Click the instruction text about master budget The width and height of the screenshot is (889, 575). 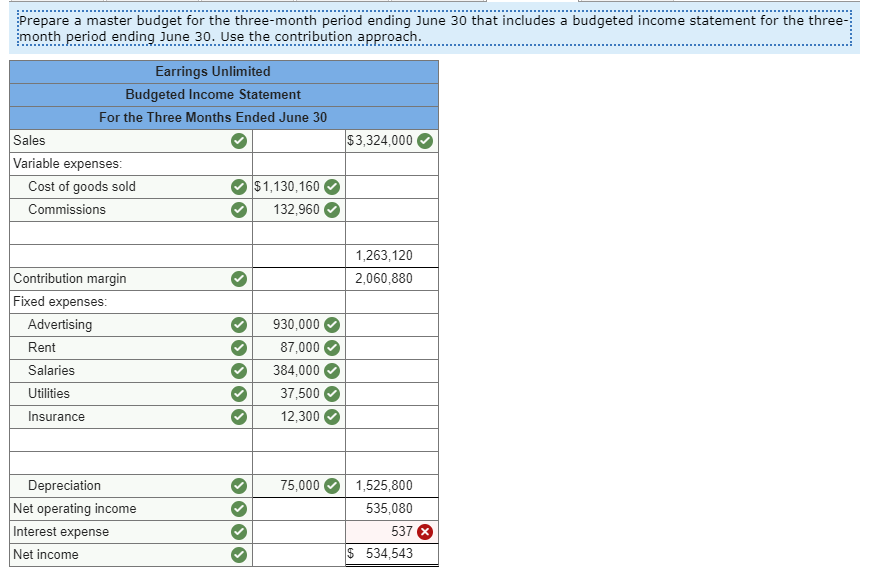(x=434, y=28)
